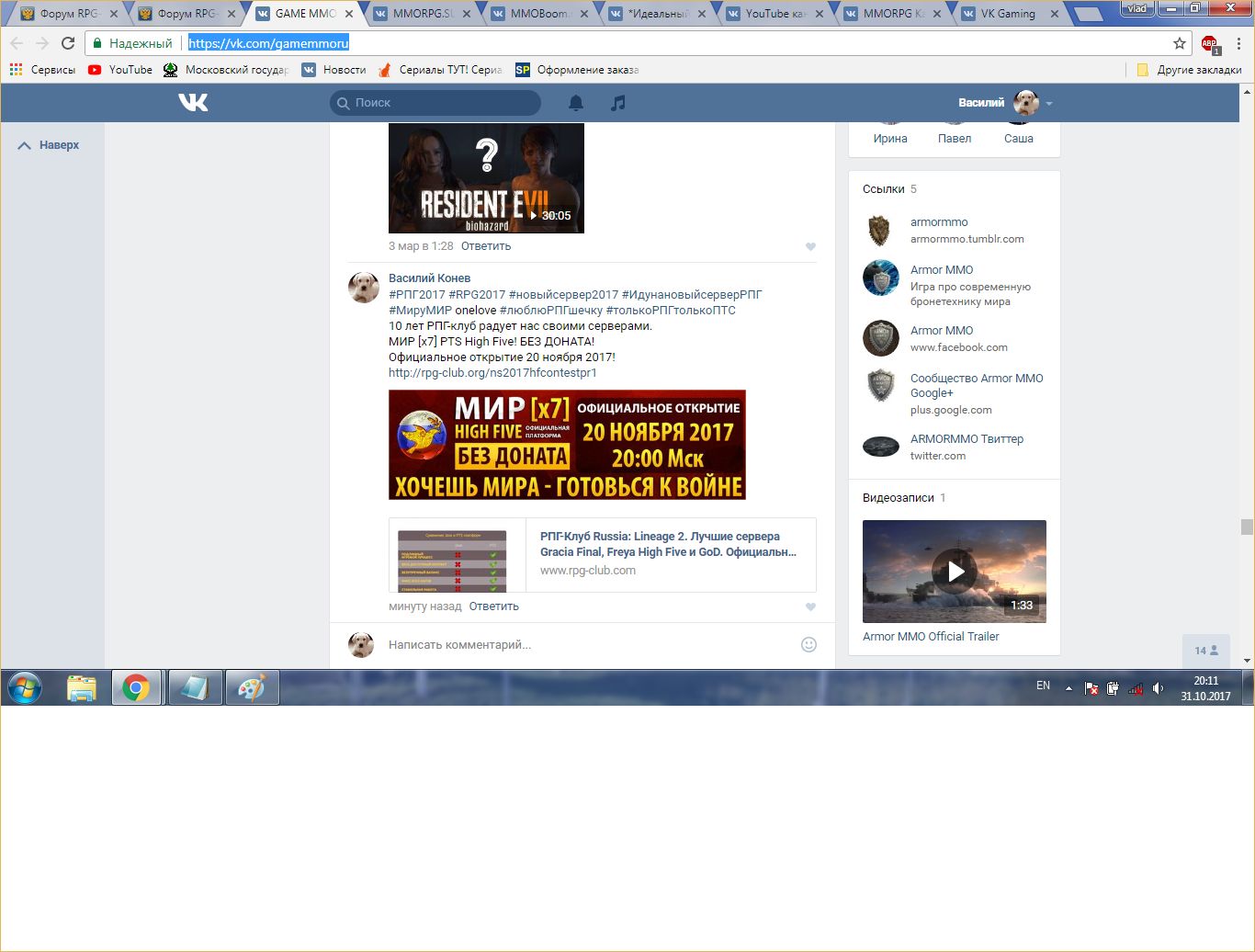Click the browser address bar URL
This screenshot has width=1255, height=952.
[268, 43]
